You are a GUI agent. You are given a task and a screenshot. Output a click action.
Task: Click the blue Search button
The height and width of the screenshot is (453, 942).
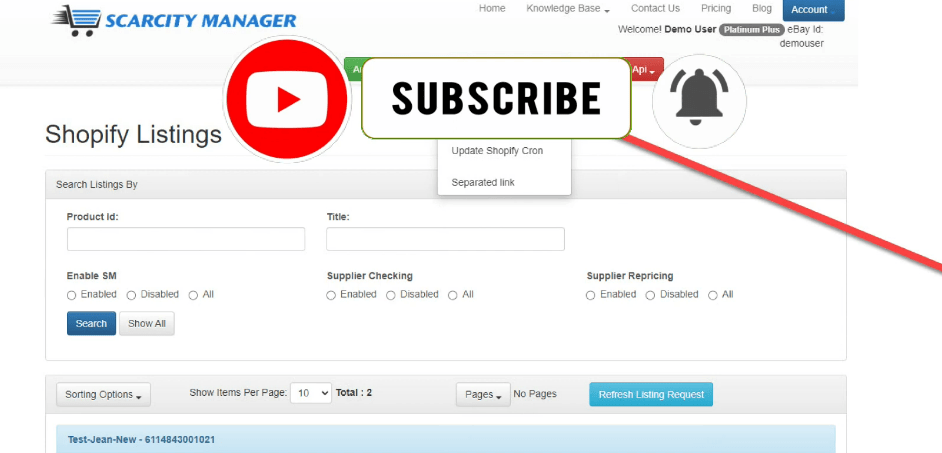click(x=91, y=323)
